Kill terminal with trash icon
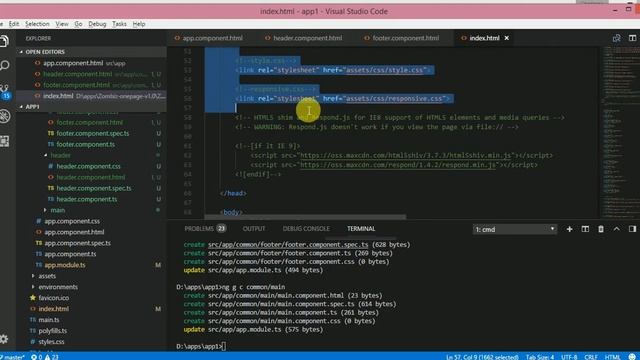 tap(601, 229)
